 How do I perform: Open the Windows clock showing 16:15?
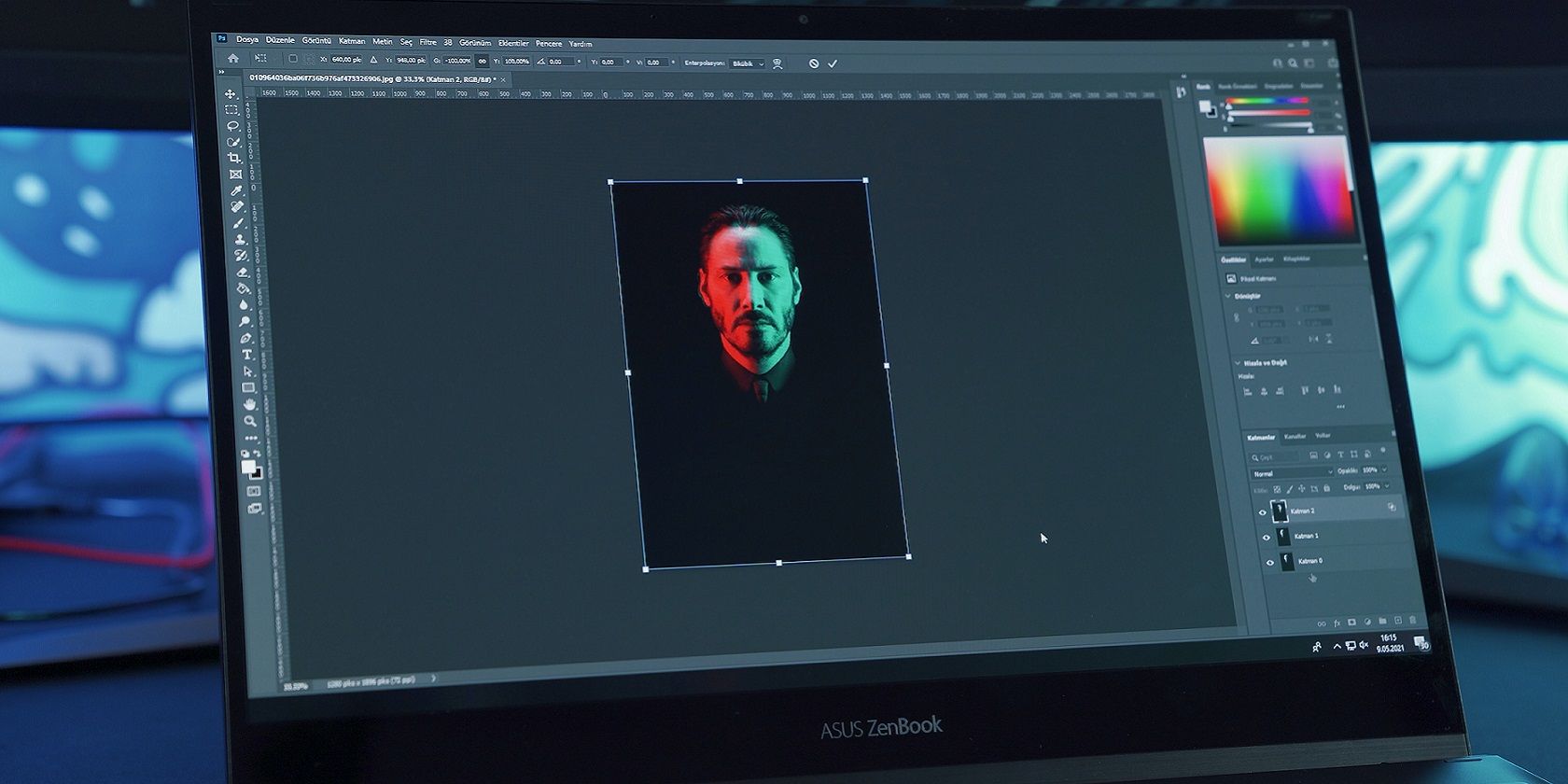pyautogui.click(x=1389, y=643)
